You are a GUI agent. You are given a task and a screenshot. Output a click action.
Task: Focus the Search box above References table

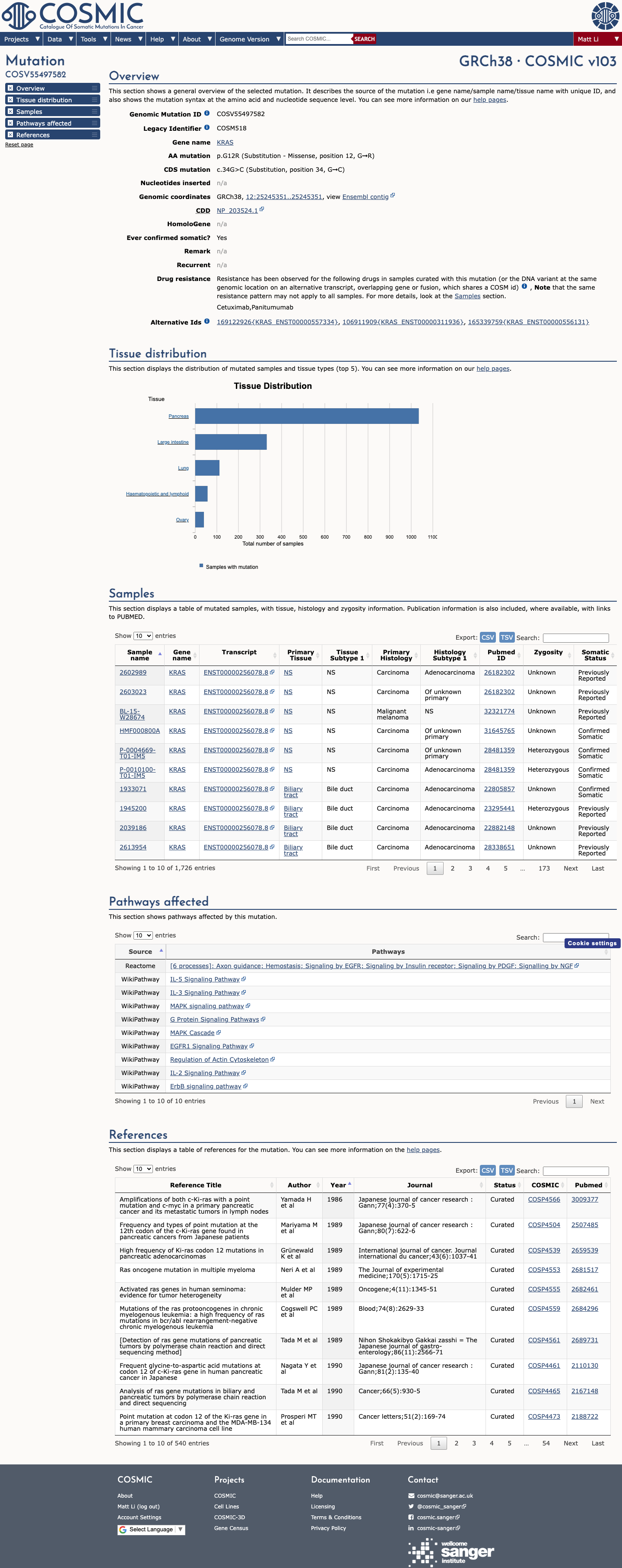(x=576, y=1170)
